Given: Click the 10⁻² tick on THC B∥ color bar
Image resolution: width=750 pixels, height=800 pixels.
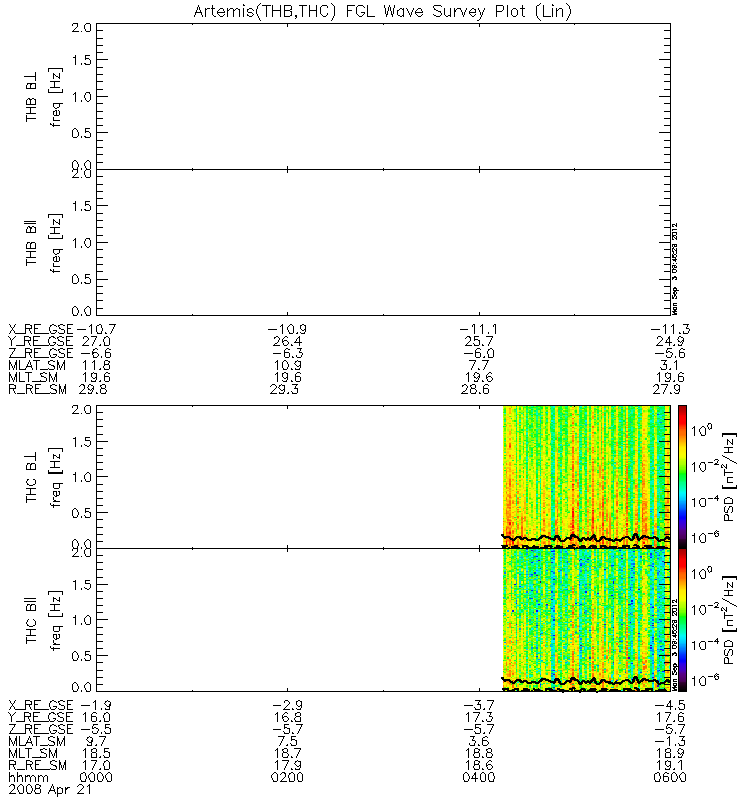Looking at the screenshot, I should (x=705, y=608).
